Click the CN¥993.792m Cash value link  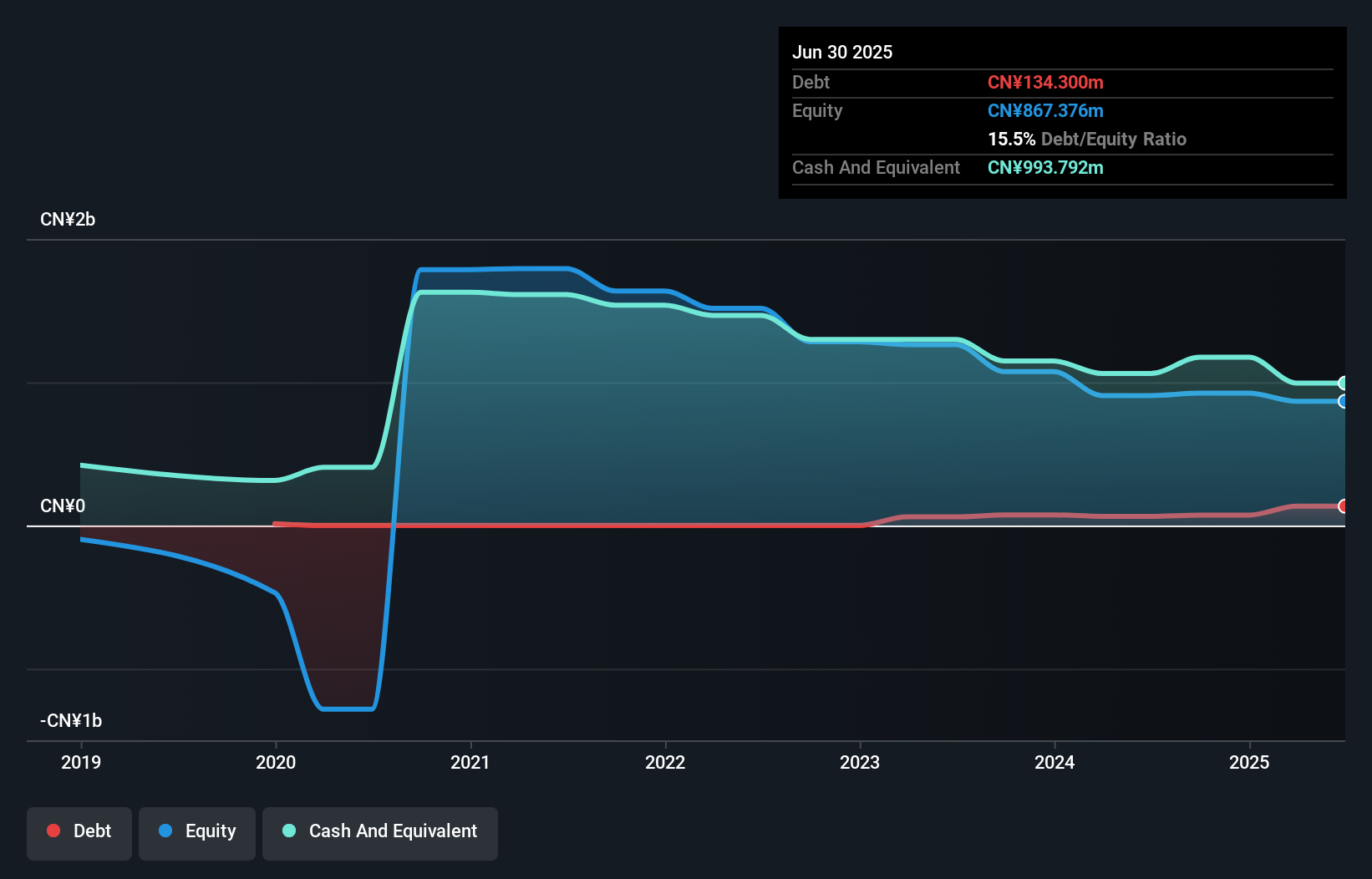point(1045,167)
